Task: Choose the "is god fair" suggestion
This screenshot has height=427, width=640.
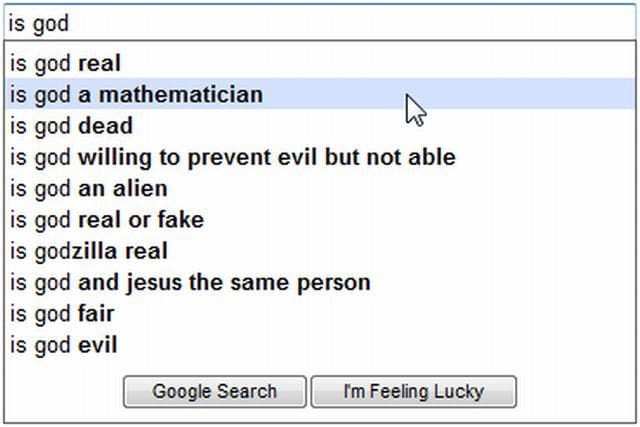Action: coord(62,314)
